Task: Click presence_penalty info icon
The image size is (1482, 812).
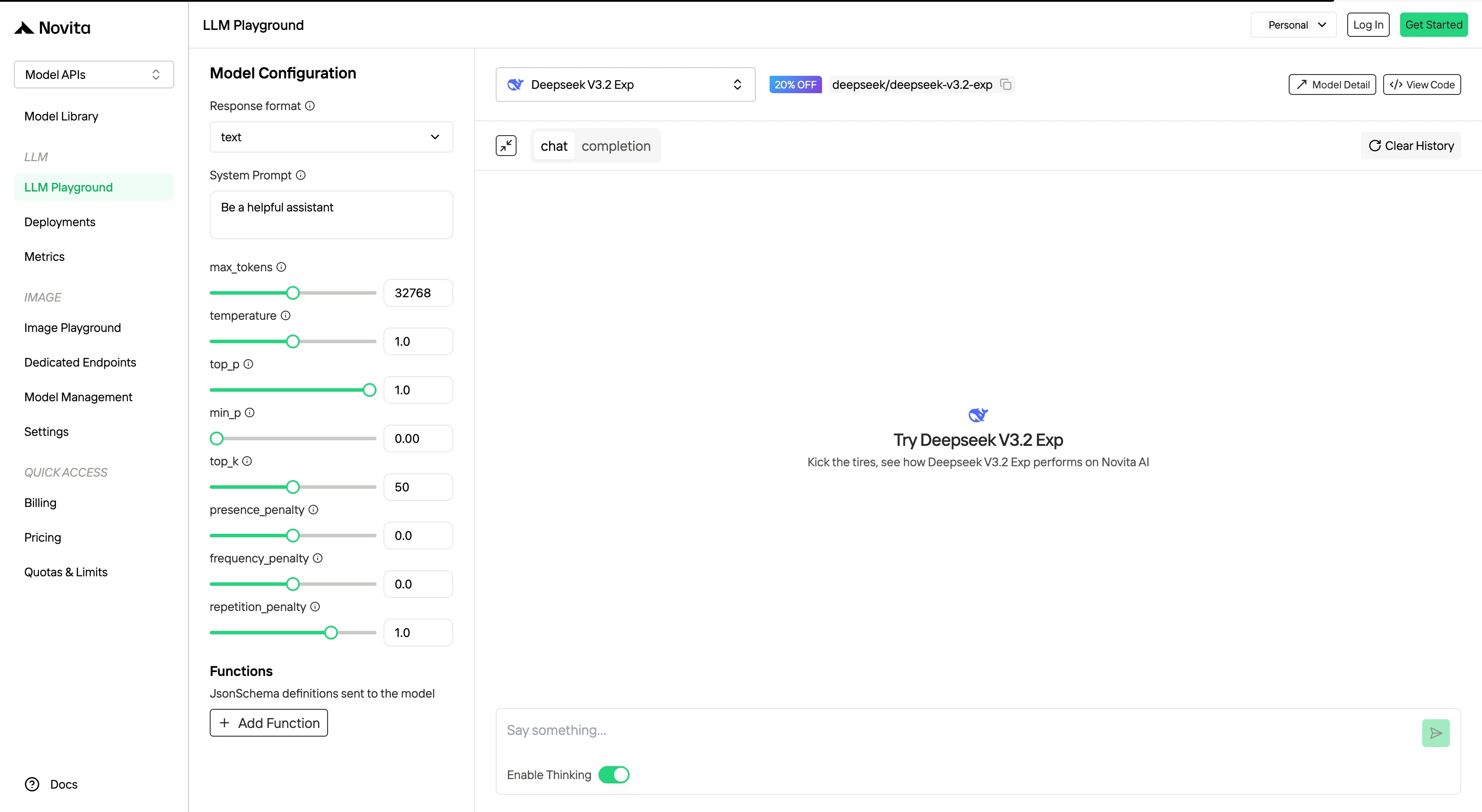Action: 313,510
